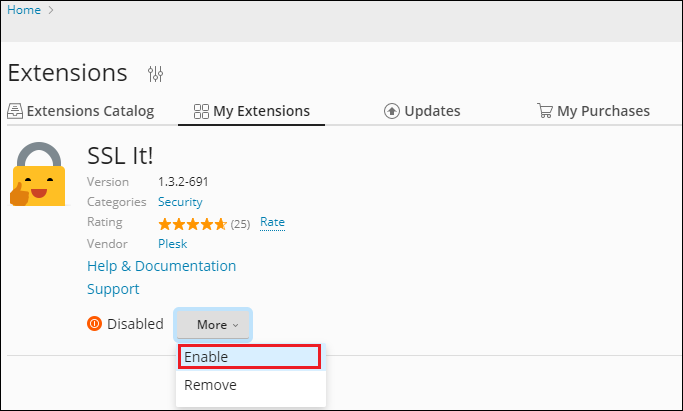The height and width of the screenshot is (411, 683).
Task: Click the chevron on the More button
Action: pos(235,325)
